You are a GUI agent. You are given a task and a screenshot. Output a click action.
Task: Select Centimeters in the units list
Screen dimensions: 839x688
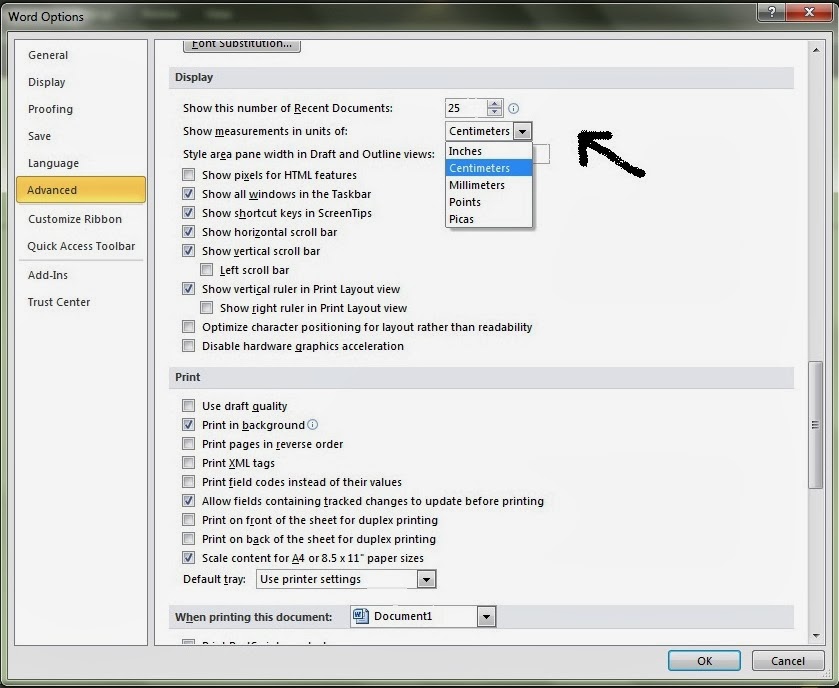[489, 168]
